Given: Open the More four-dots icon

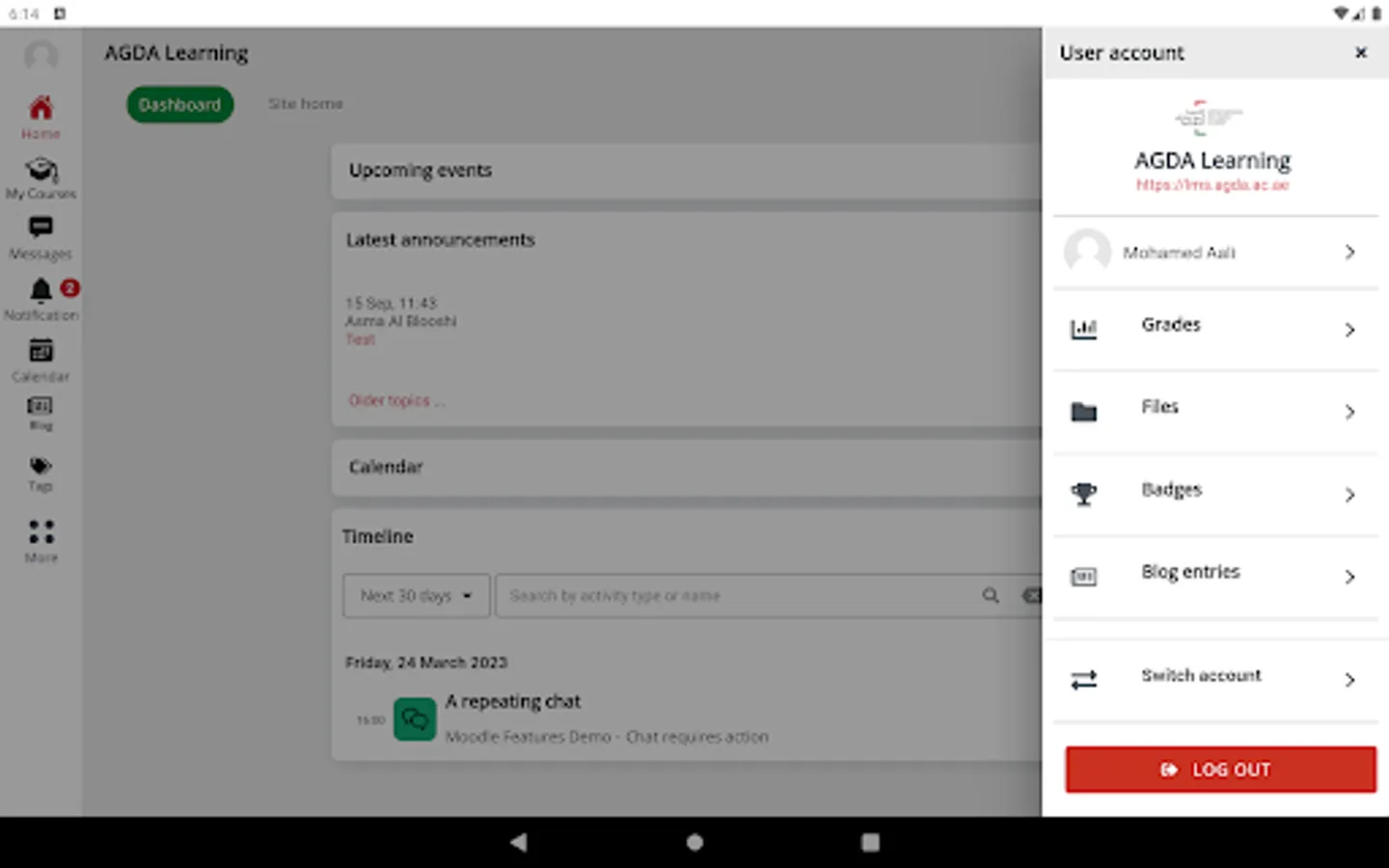Looking at the screenshot, I should [41, 531].
